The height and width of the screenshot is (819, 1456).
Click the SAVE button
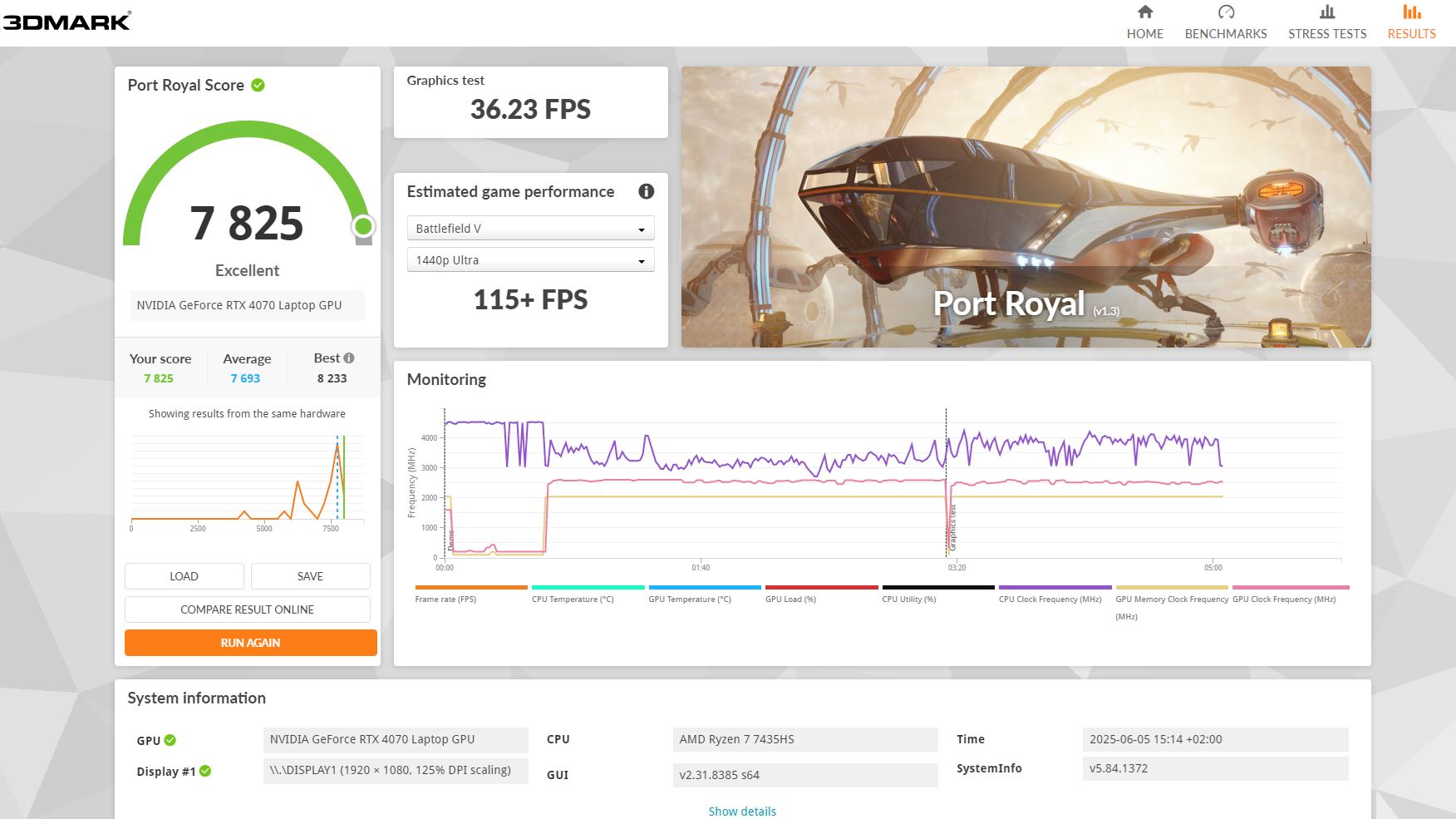310,576
